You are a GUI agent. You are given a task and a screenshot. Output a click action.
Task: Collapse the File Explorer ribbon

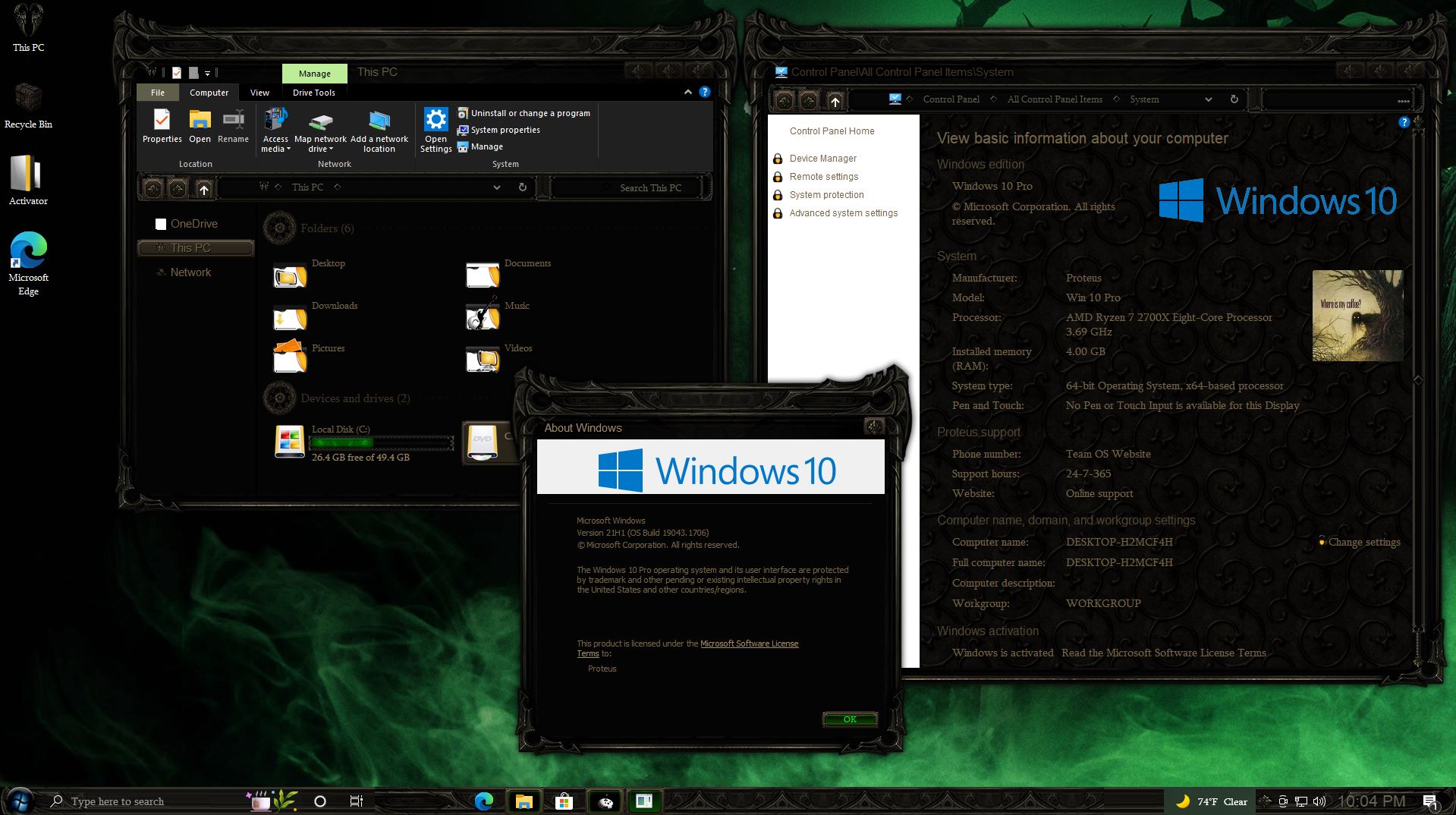pyautogui.click(x=687, y=92)
